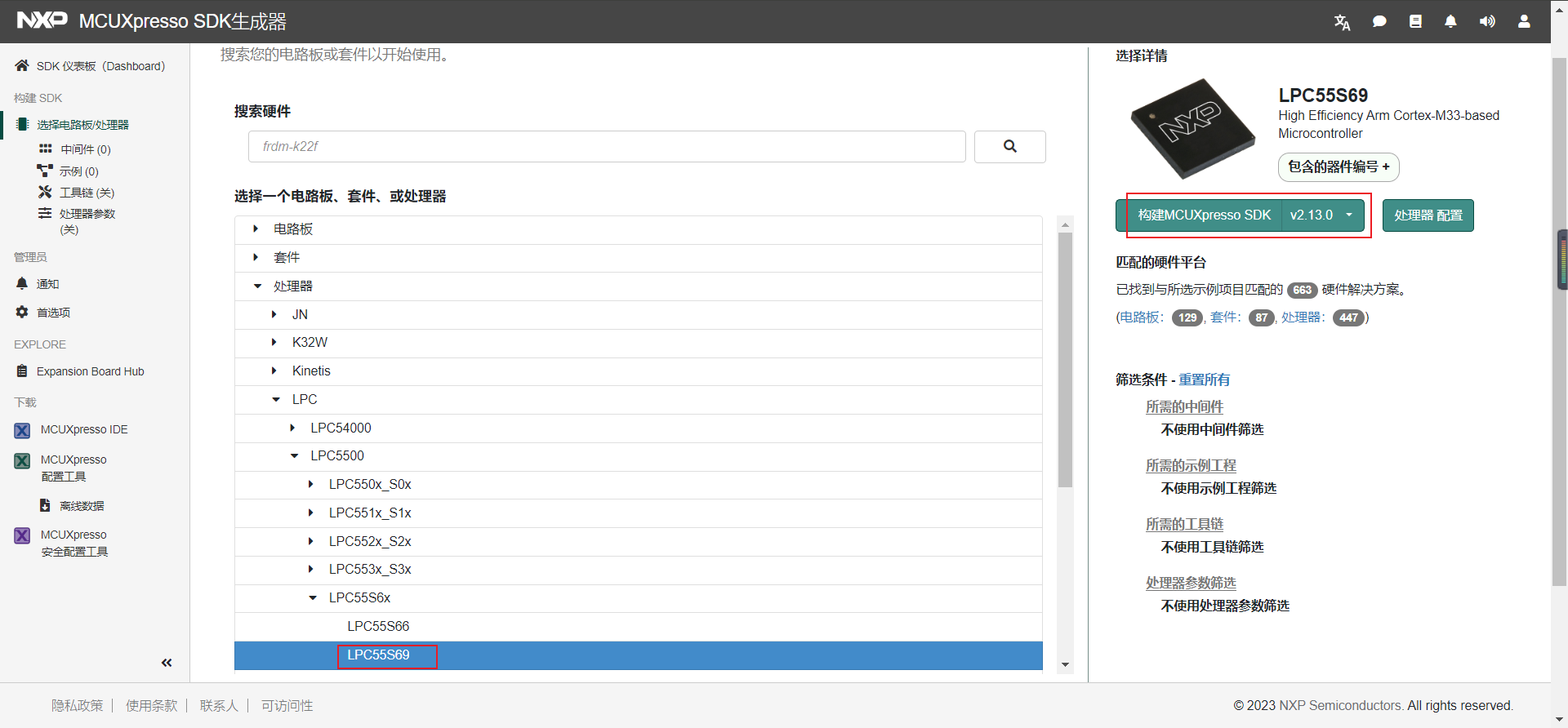This screenshot has height=728, width=1568.
Task: Expand the JN processor family
Action: coord(274,314)
